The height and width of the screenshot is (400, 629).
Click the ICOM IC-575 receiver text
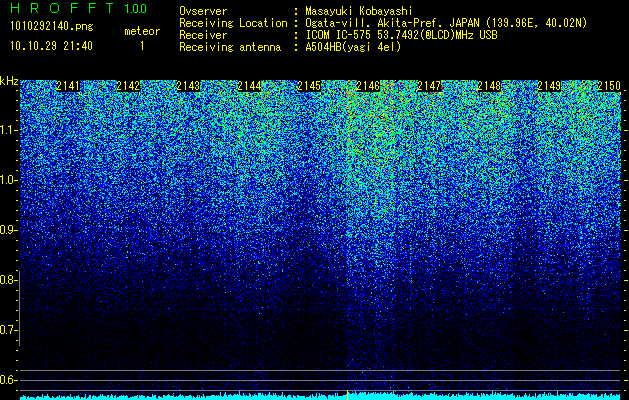pyautogui.click(x=401, y=35)
